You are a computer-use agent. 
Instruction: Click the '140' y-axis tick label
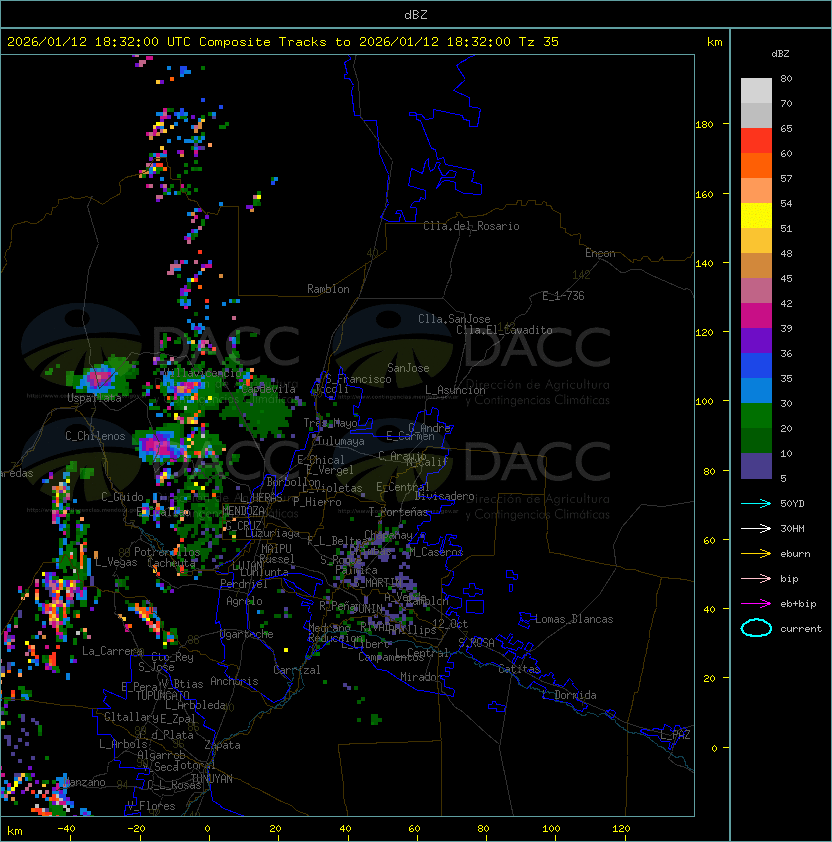[x=704, y=264]
